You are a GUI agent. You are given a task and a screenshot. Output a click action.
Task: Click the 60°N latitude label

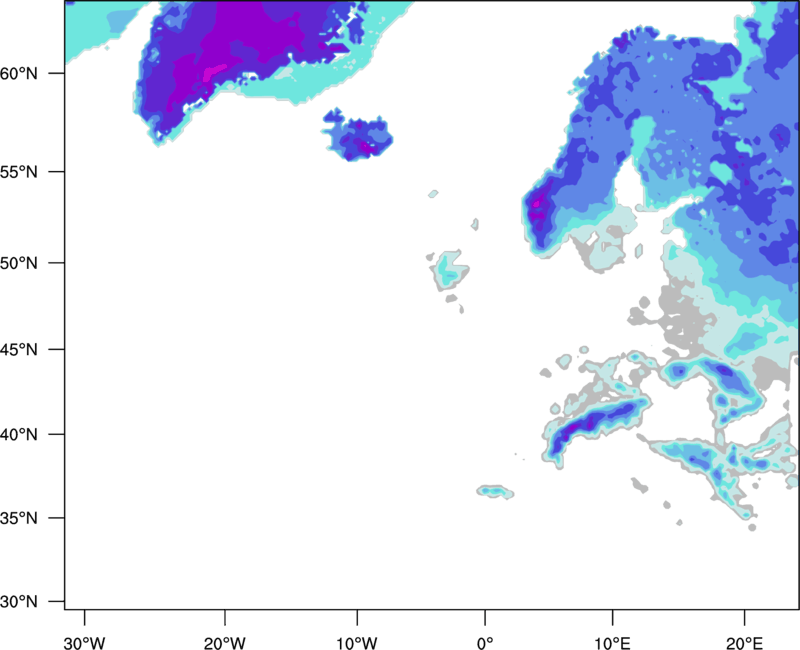pyautogui.click(x=19, y=74)
